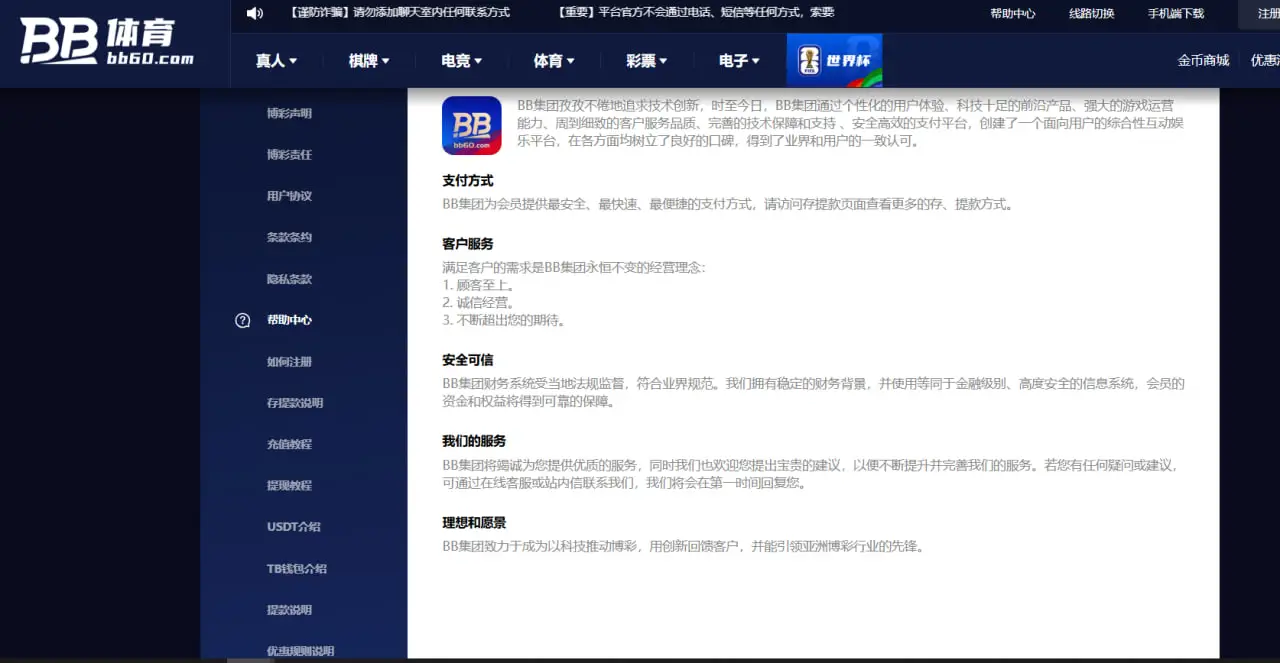Click the BB app logo image in article
Screen dimensions: 1280x663
tap(472, 125)
